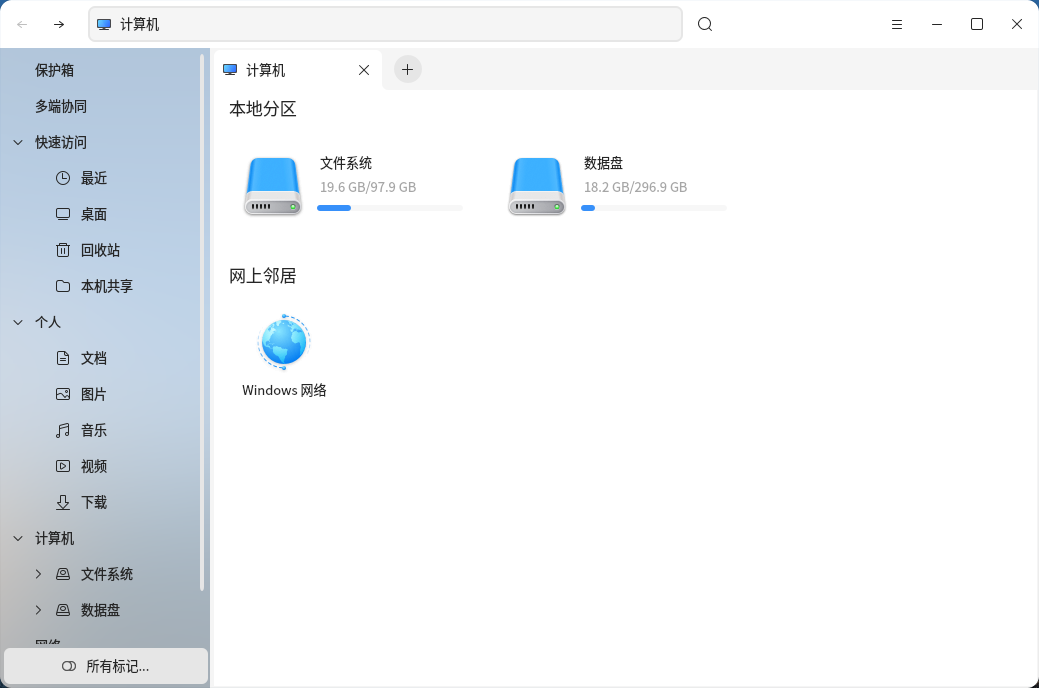Click the 19.6 GB/97.9 GB text
Screen dimensions: 1039x688
[x=368, y=188]
